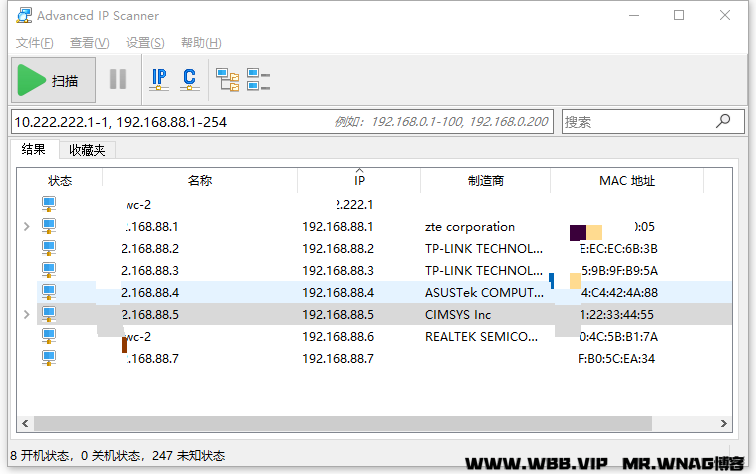Click IP cell 192.168.88.3

tap(338, 271)
